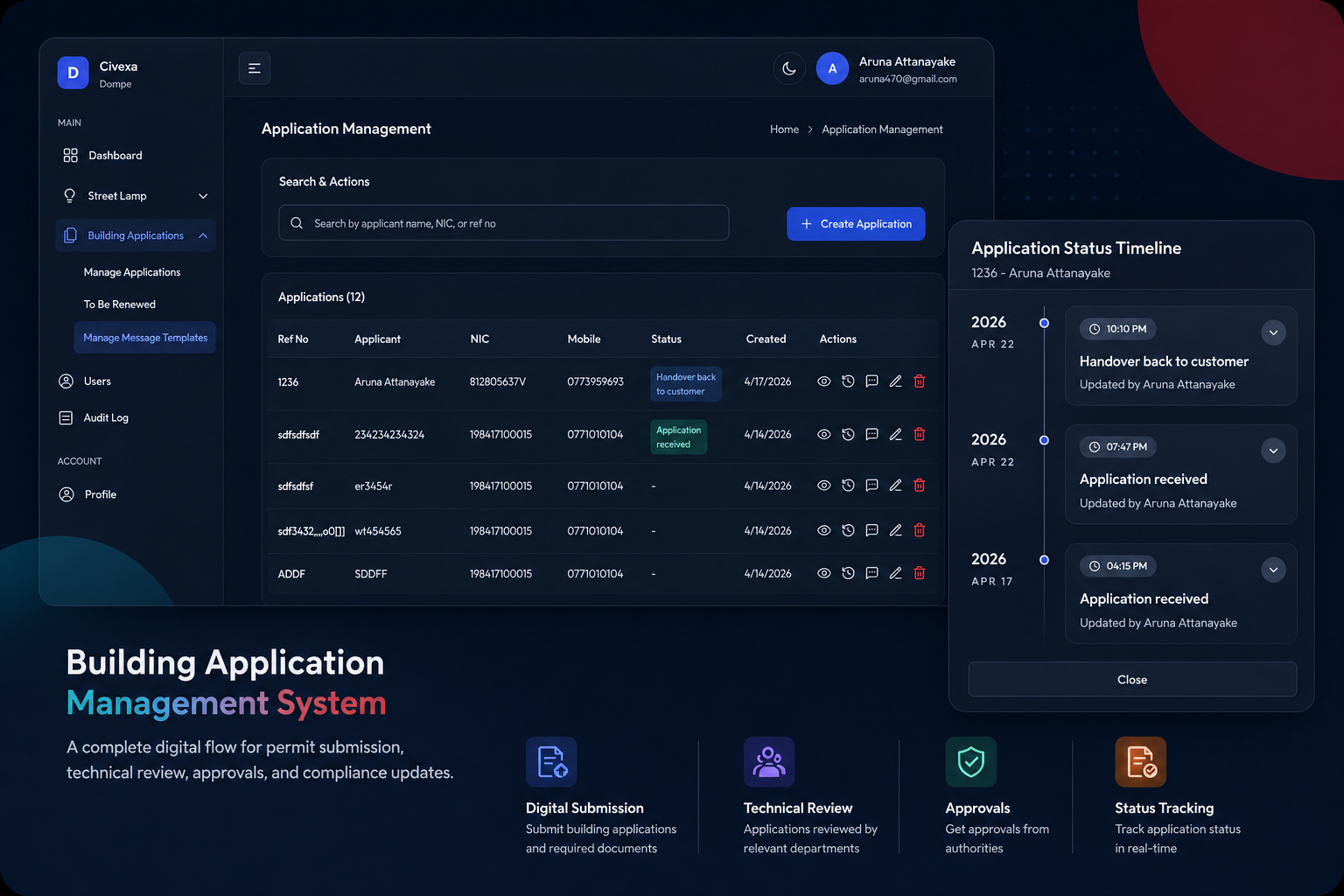This screenshot has height=896, width=1344.
Task: Click the Civexa 'D' logo
Action: click(x=73, y=73)
